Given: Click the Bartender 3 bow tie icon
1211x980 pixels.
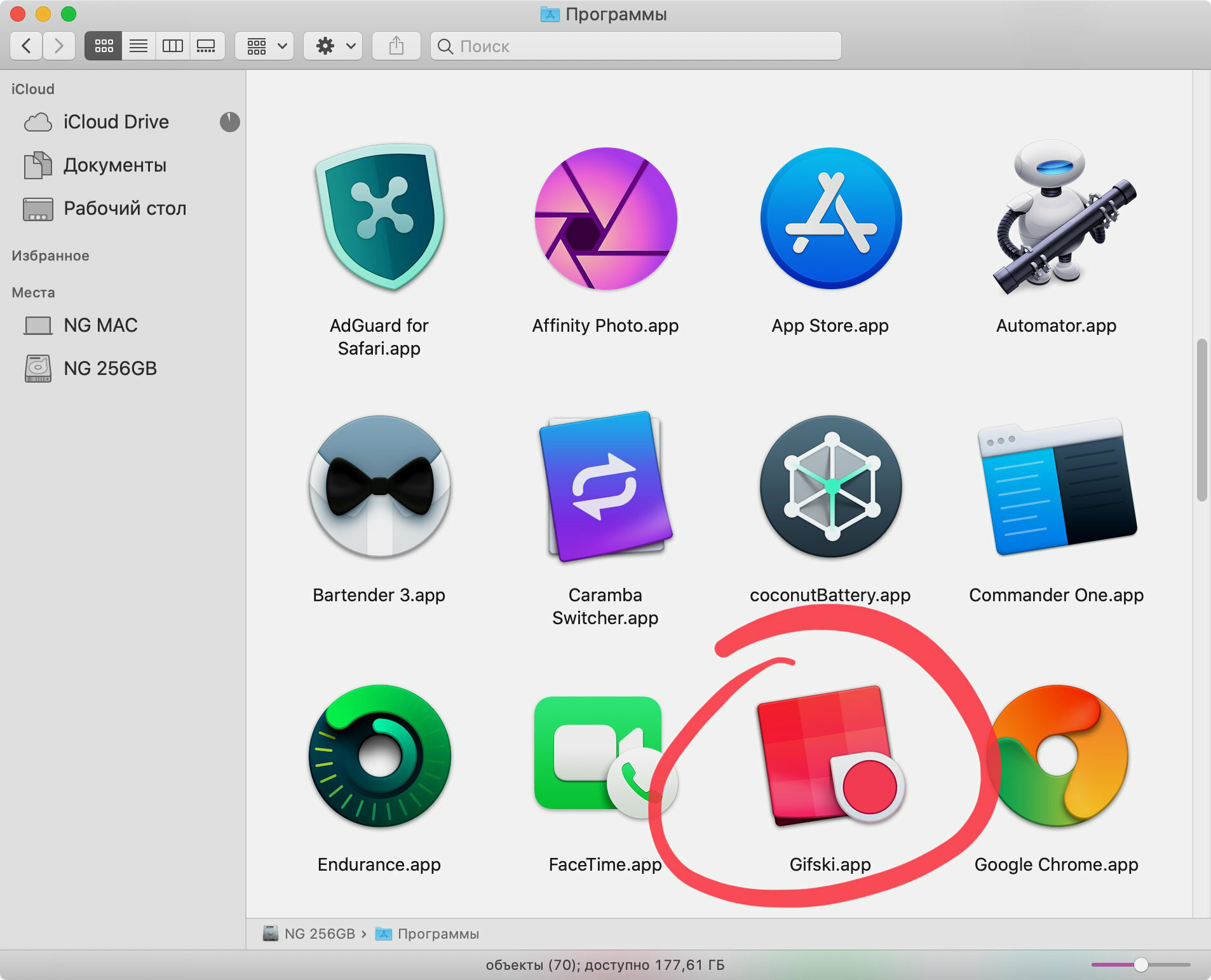Looking at the screenshot, I should [x=379, y=487].
